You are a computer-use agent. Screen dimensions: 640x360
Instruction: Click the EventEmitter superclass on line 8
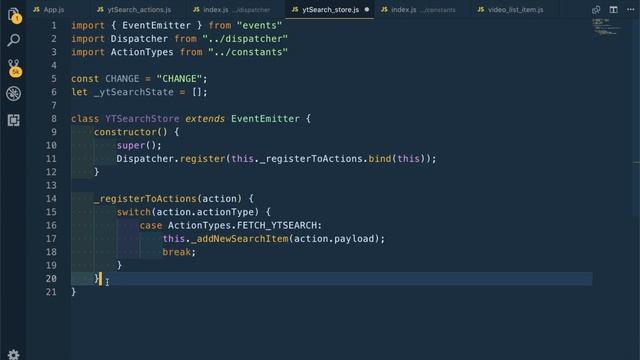tap(265, 119)
